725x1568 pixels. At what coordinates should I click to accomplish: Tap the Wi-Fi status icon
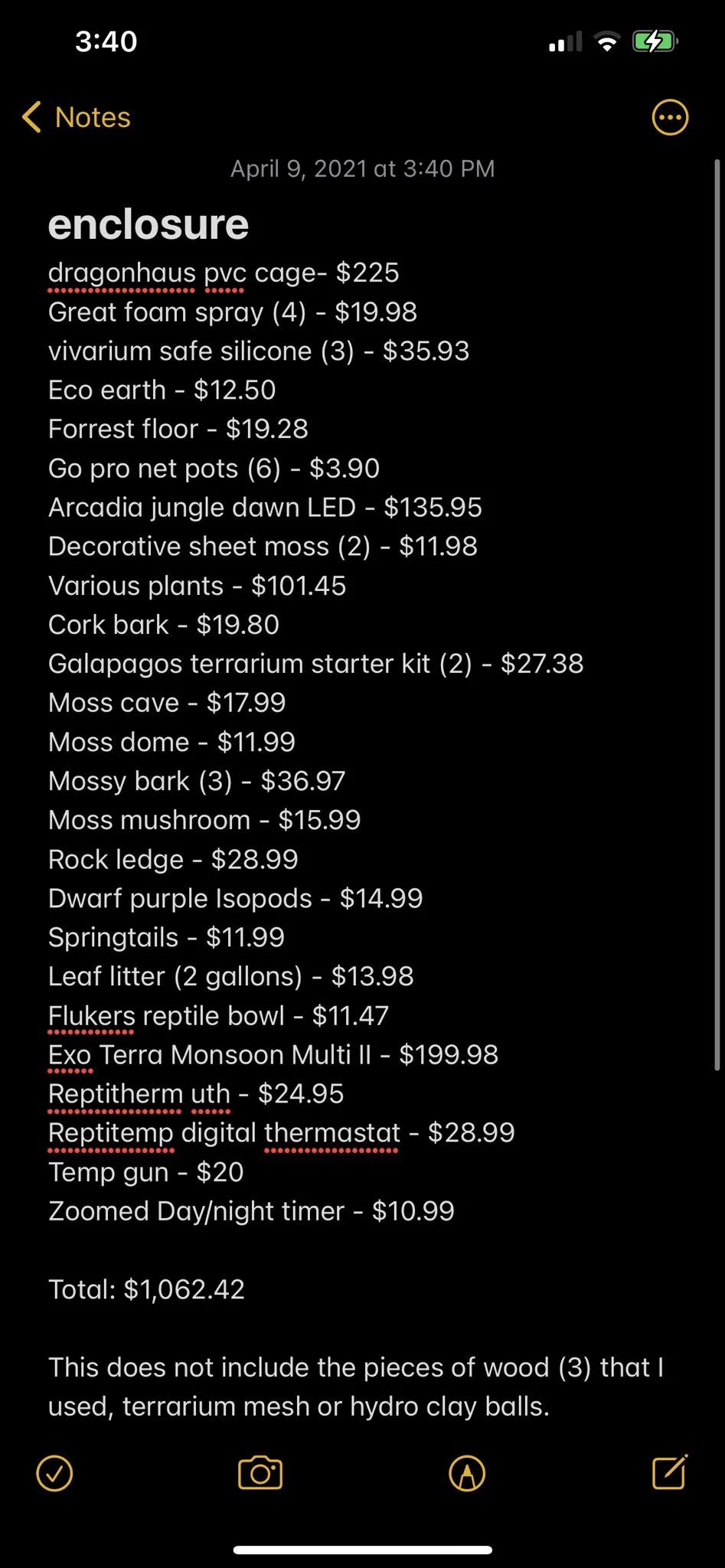point(607,42)
